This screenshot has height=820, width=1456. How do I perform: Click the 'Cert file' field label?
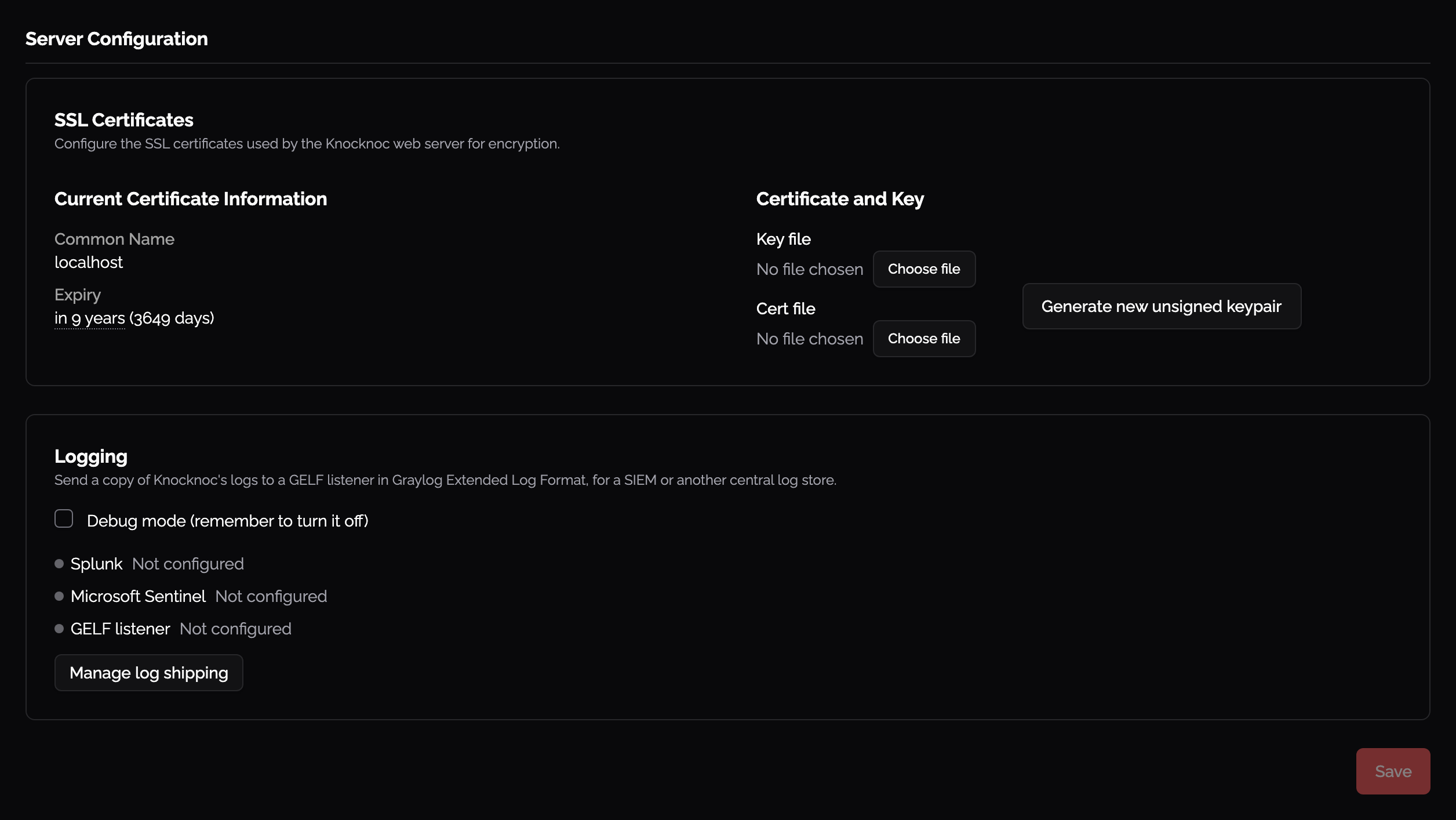[786, 309]
